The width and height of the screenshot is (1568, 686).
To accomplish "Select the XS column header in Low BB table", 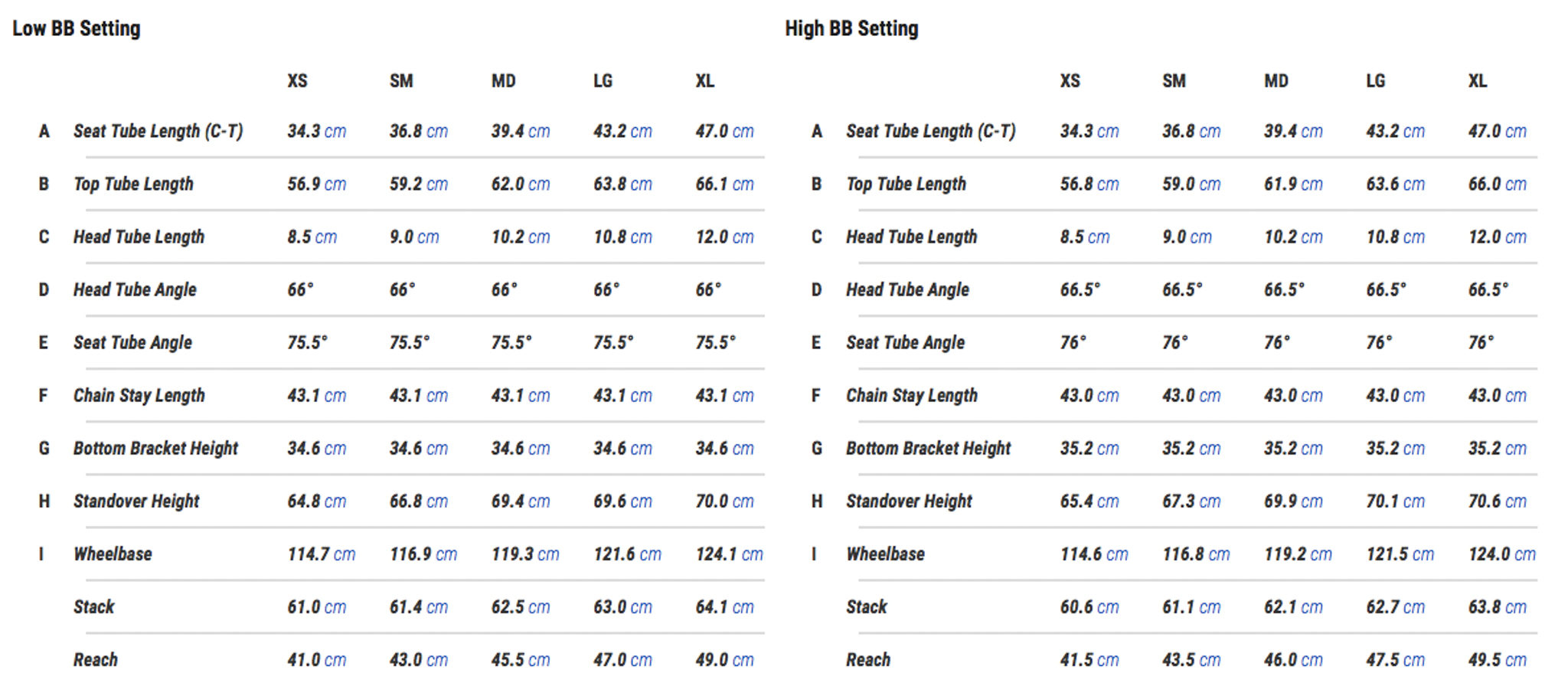I will (x=297, y=81).
